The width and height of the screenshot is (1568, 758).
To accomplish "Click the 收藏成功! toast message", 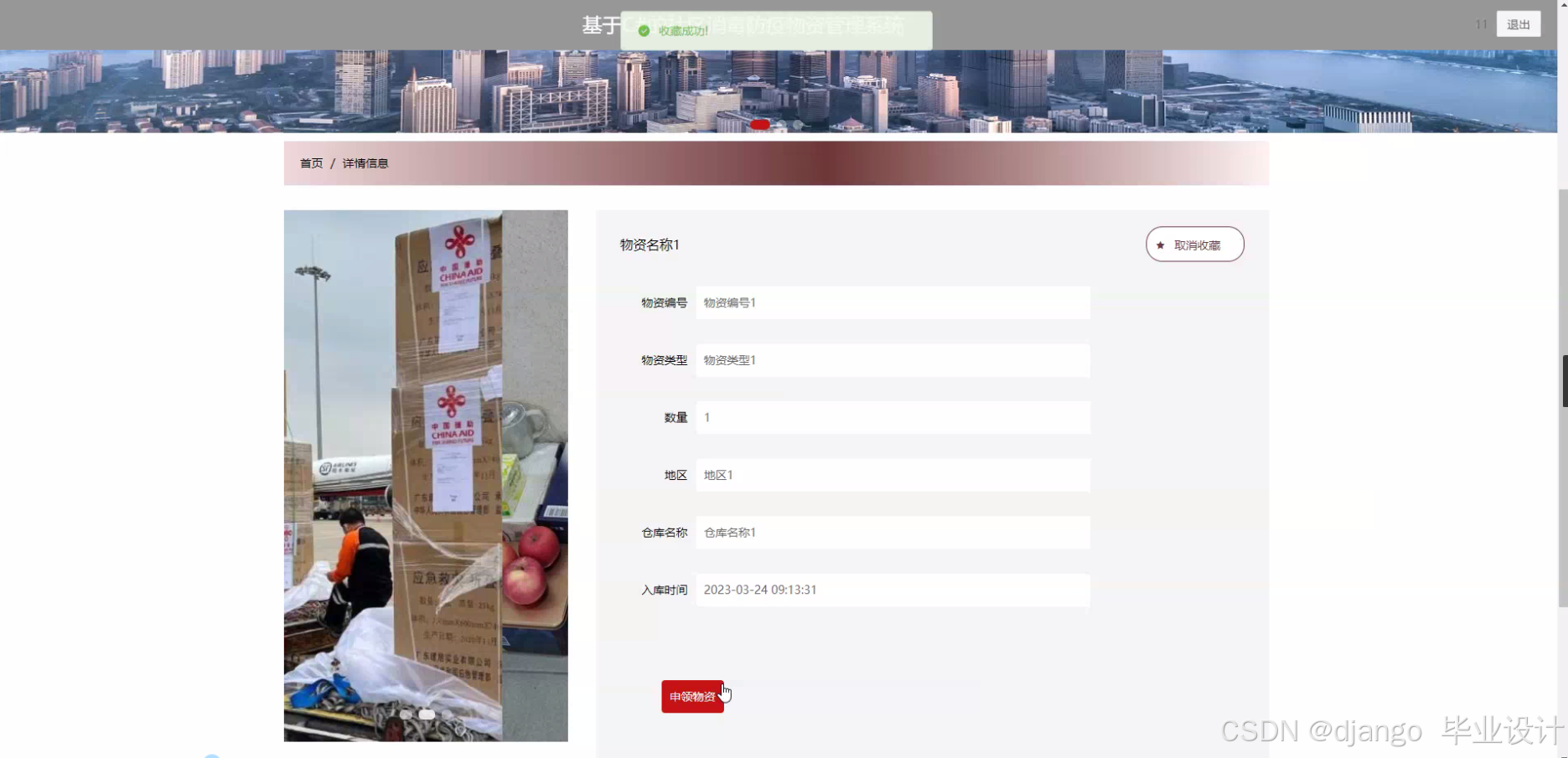I will coord(776,31).
